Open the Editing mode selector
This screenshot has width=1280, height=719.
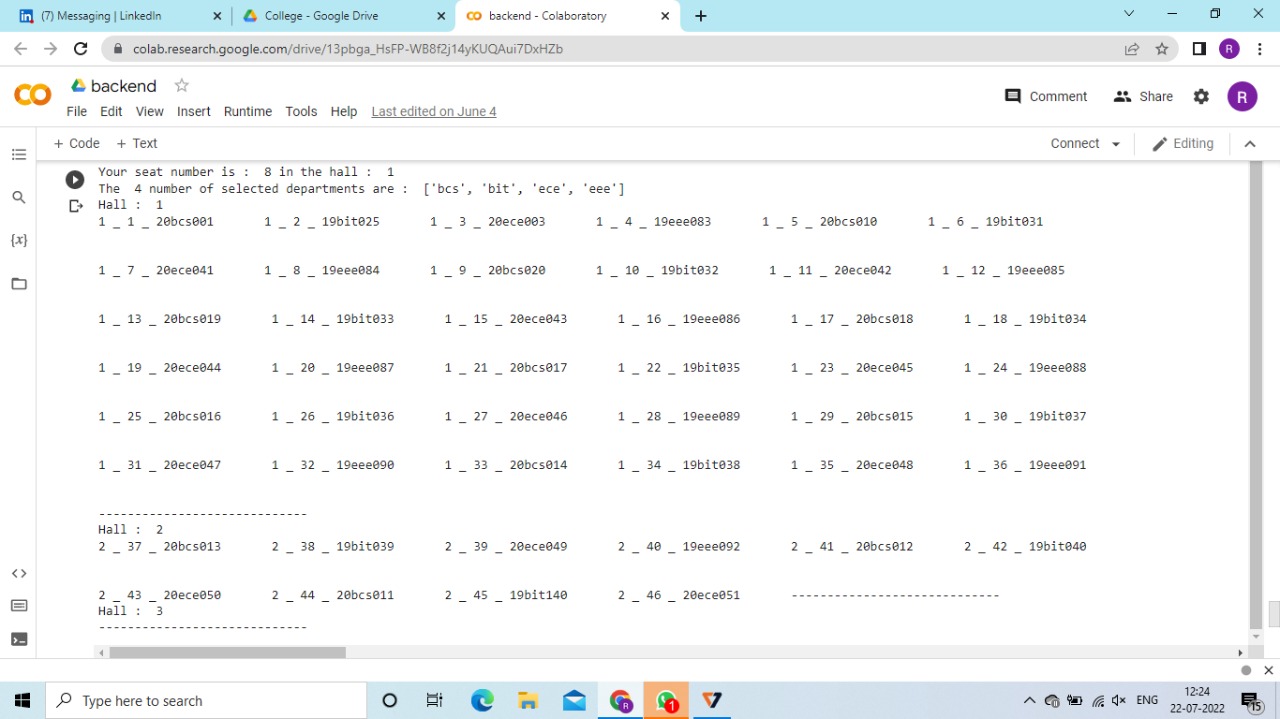tap(1183, 144)
